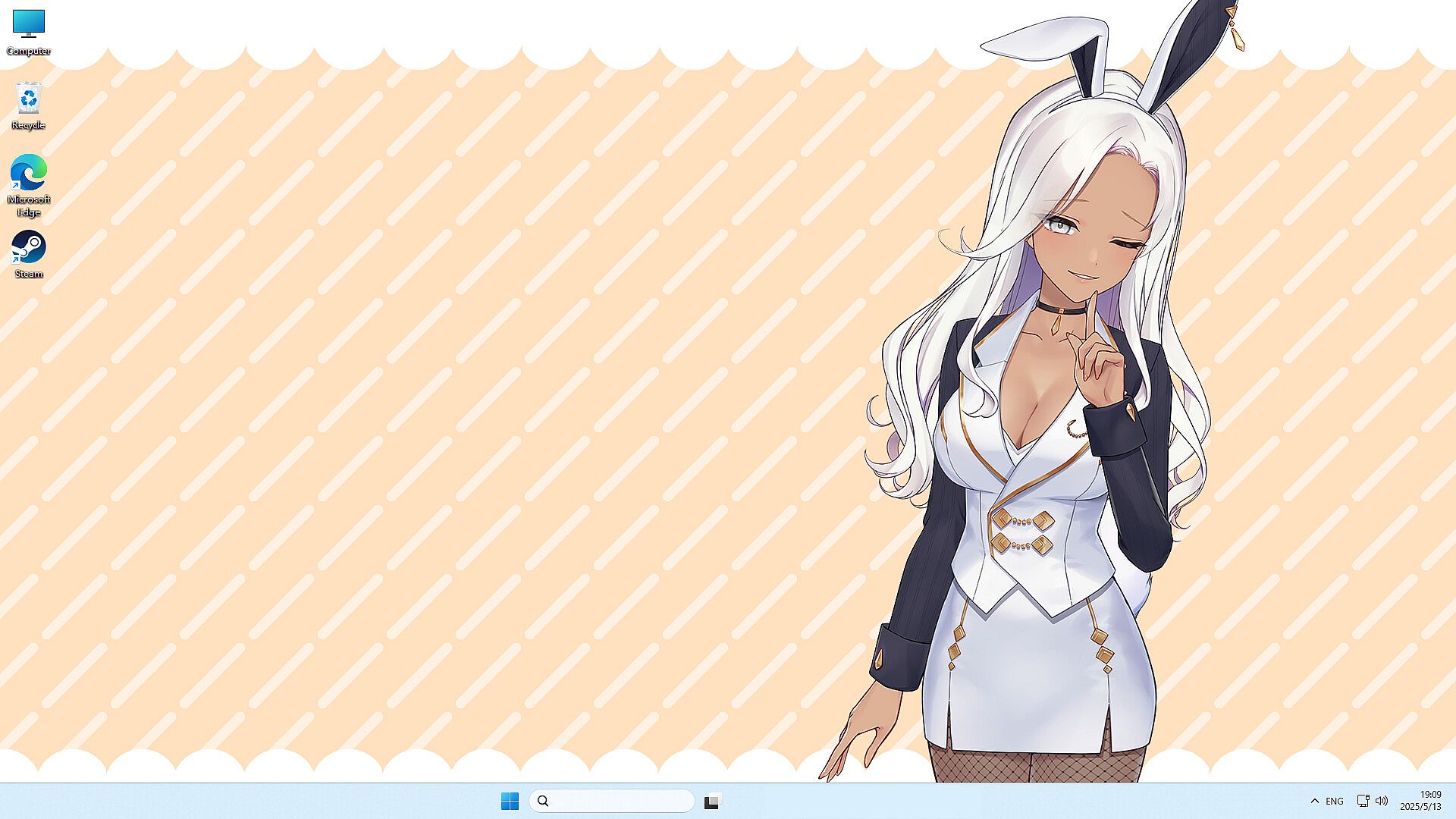This screenshot has height=819, width=1456.
Task: Click the Microsoft Edge shortcut icon
Action: point(29,172)
